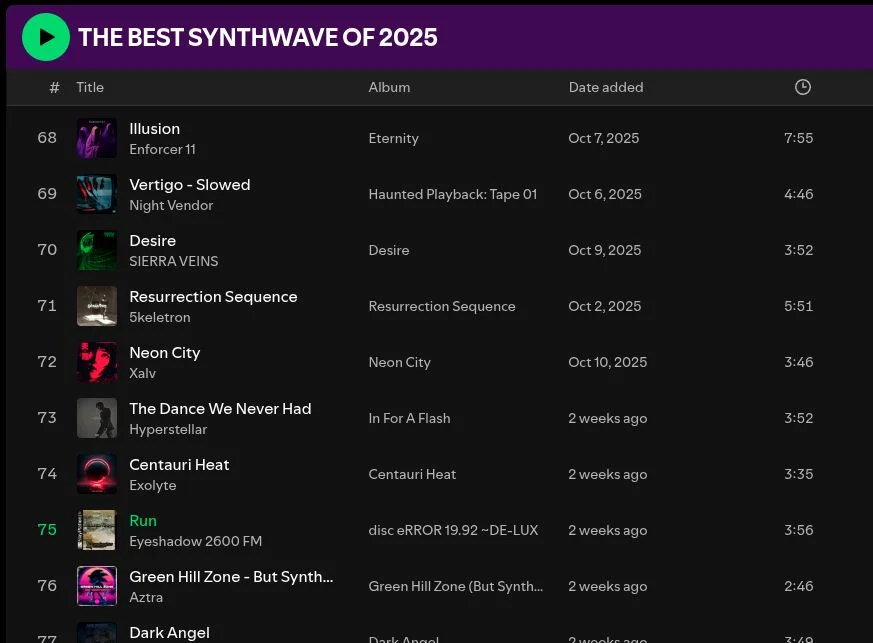Open the SIERRA VEINS artist link
This screenshot has height=643, width=873.
(173, 262)
